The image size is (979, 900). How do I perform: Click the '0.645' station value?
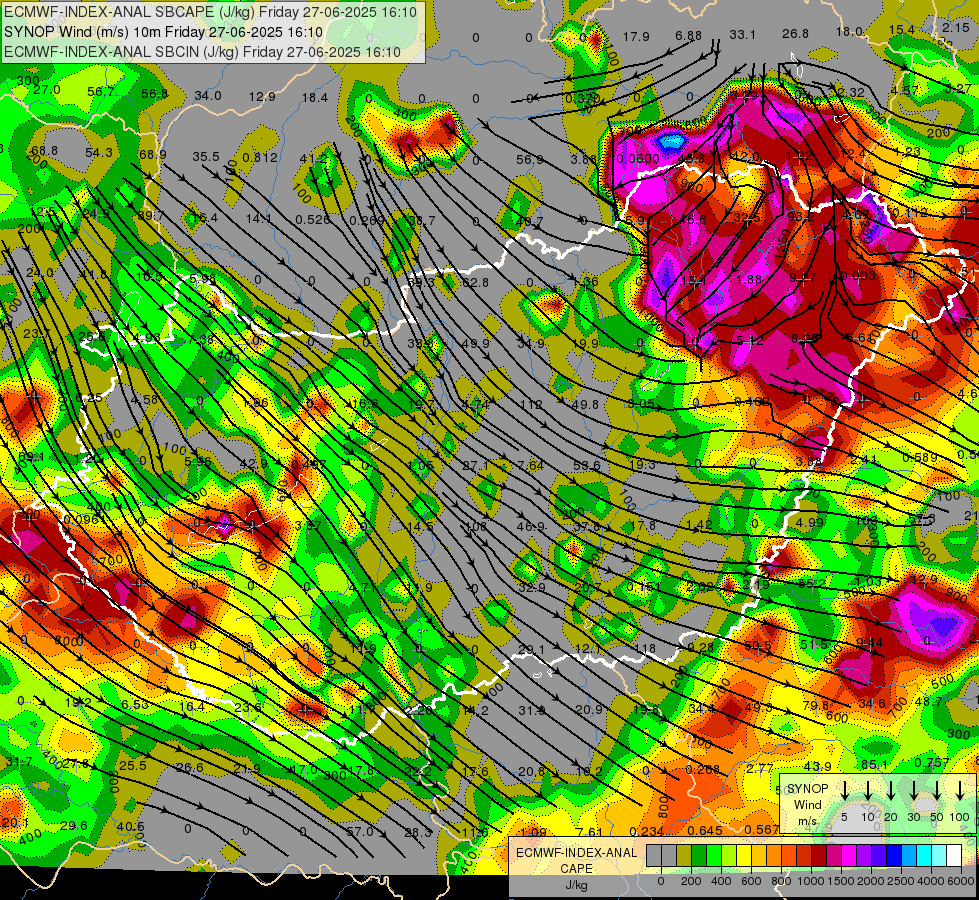pos(705,830)
